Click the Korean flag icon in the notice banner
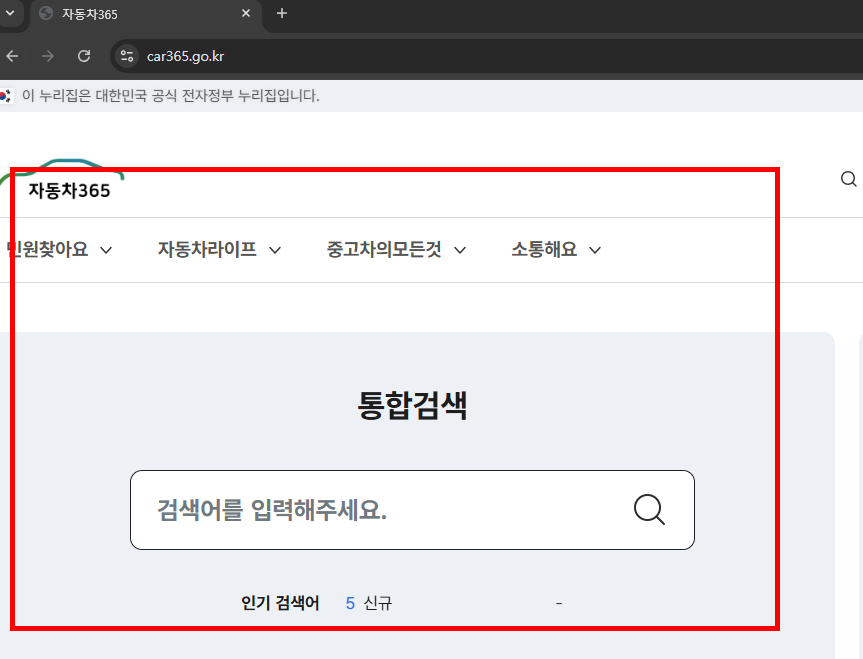The image size is (863, 659). coord(8,95)
